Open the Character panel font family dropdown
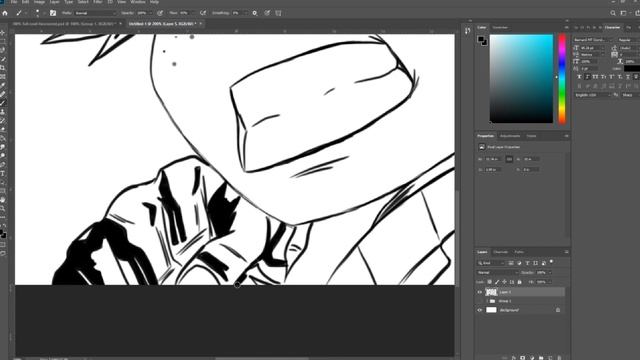640x360 pixels. (x=593, y=40)
